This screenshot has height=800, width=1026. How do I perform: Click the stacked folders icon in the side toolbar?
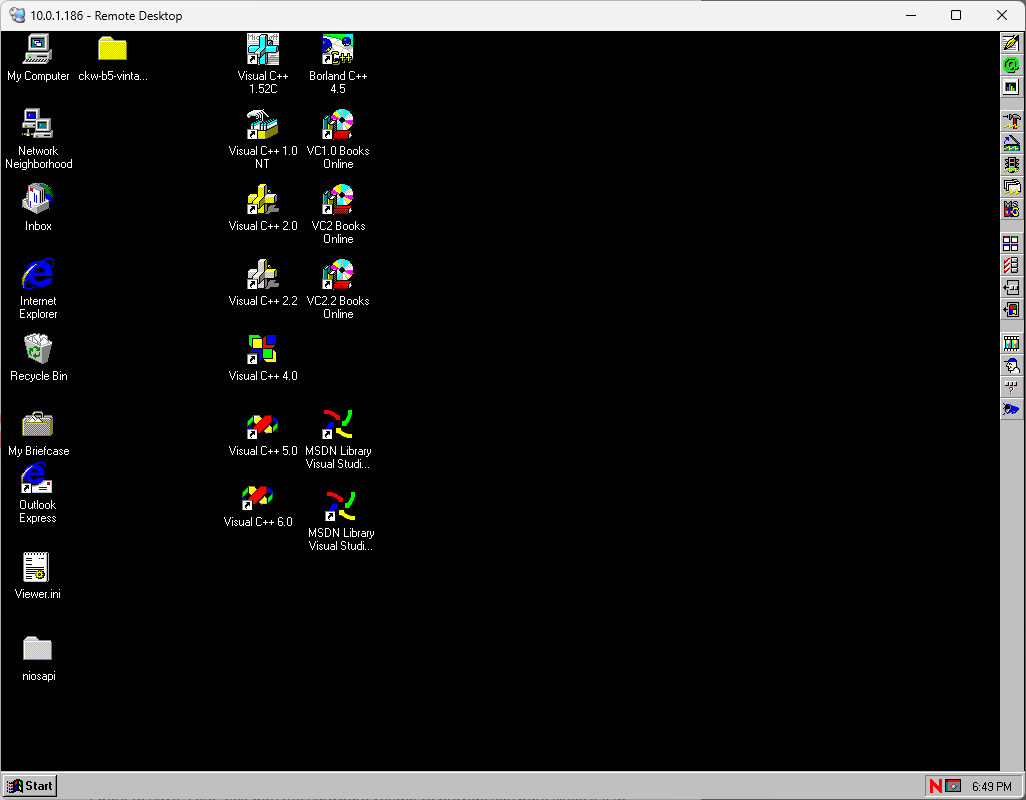coord(1011,188)
